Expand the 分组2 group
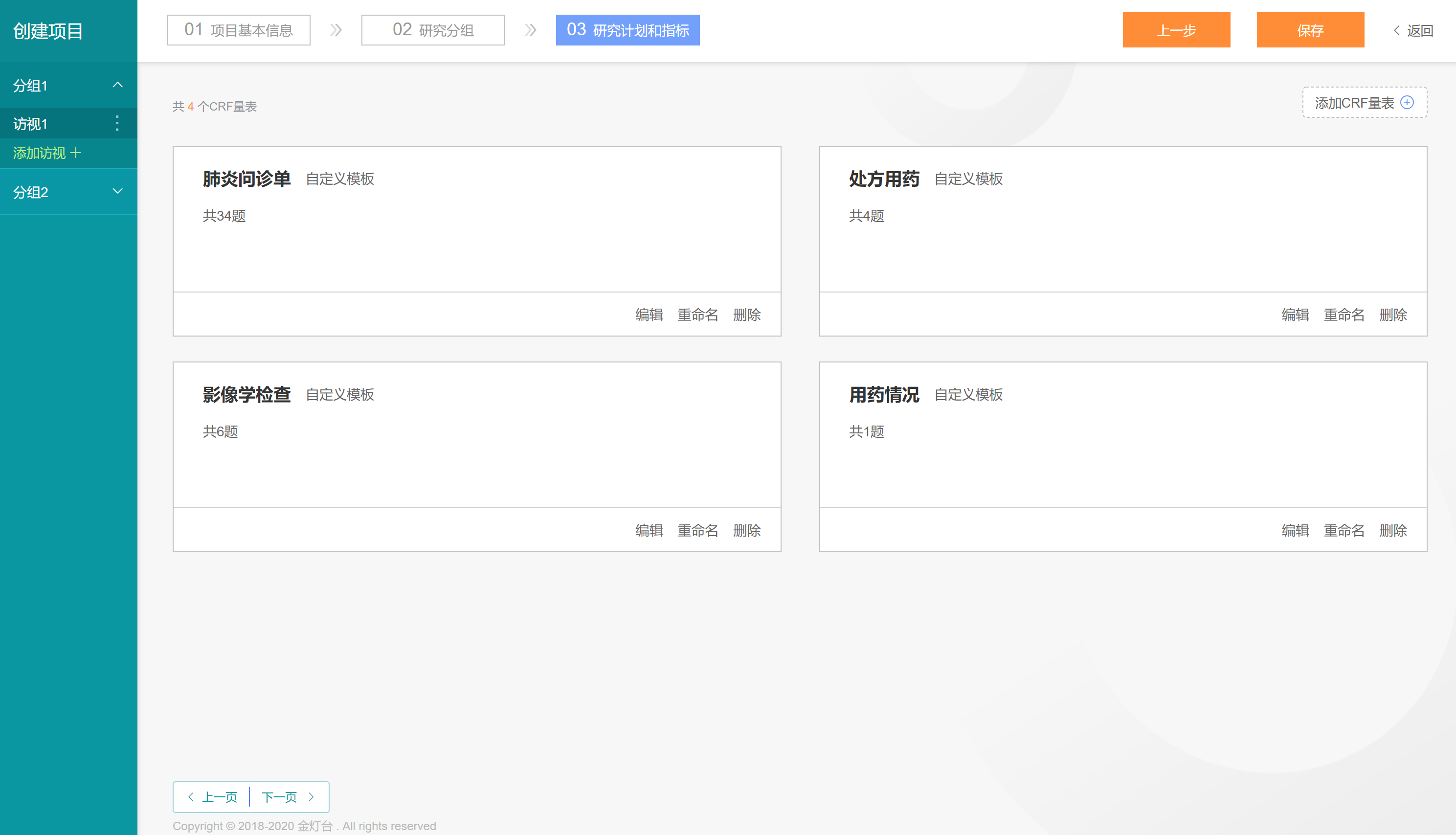Image resolution: width=1456 pixels, height=835 pixels. pos(117,192)
